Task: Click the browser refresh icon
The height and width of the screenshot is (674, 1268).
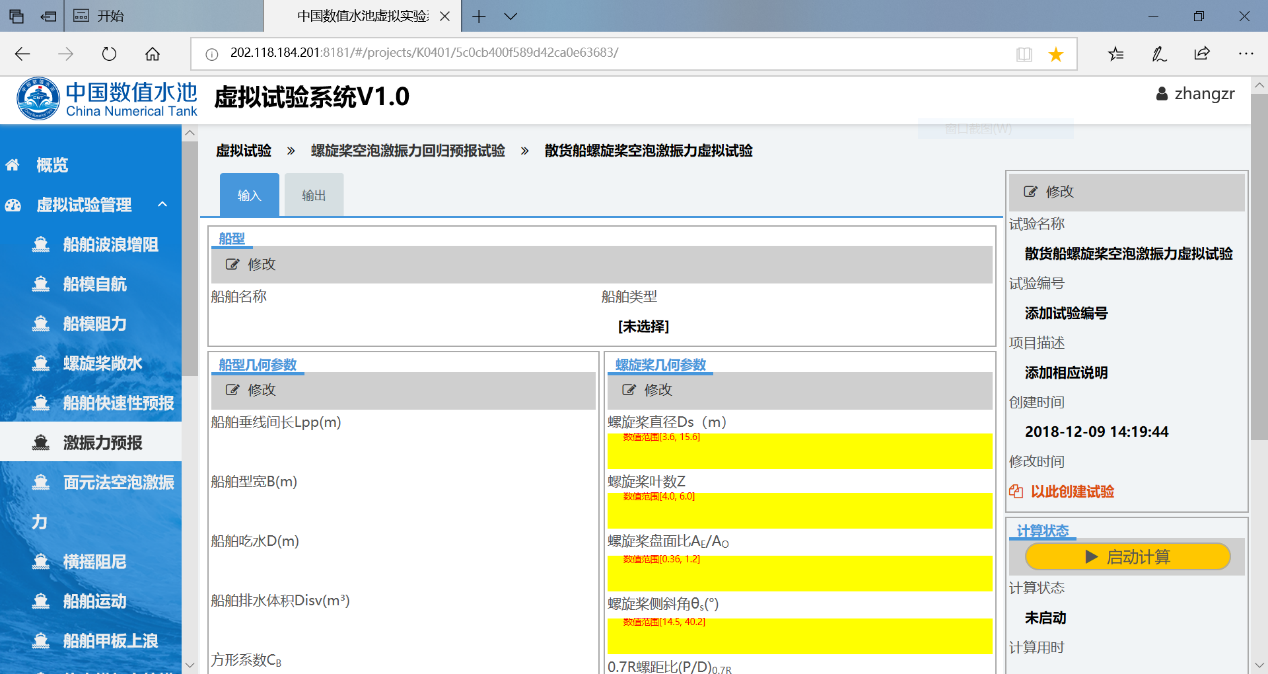Action: (x=109, y=54)
